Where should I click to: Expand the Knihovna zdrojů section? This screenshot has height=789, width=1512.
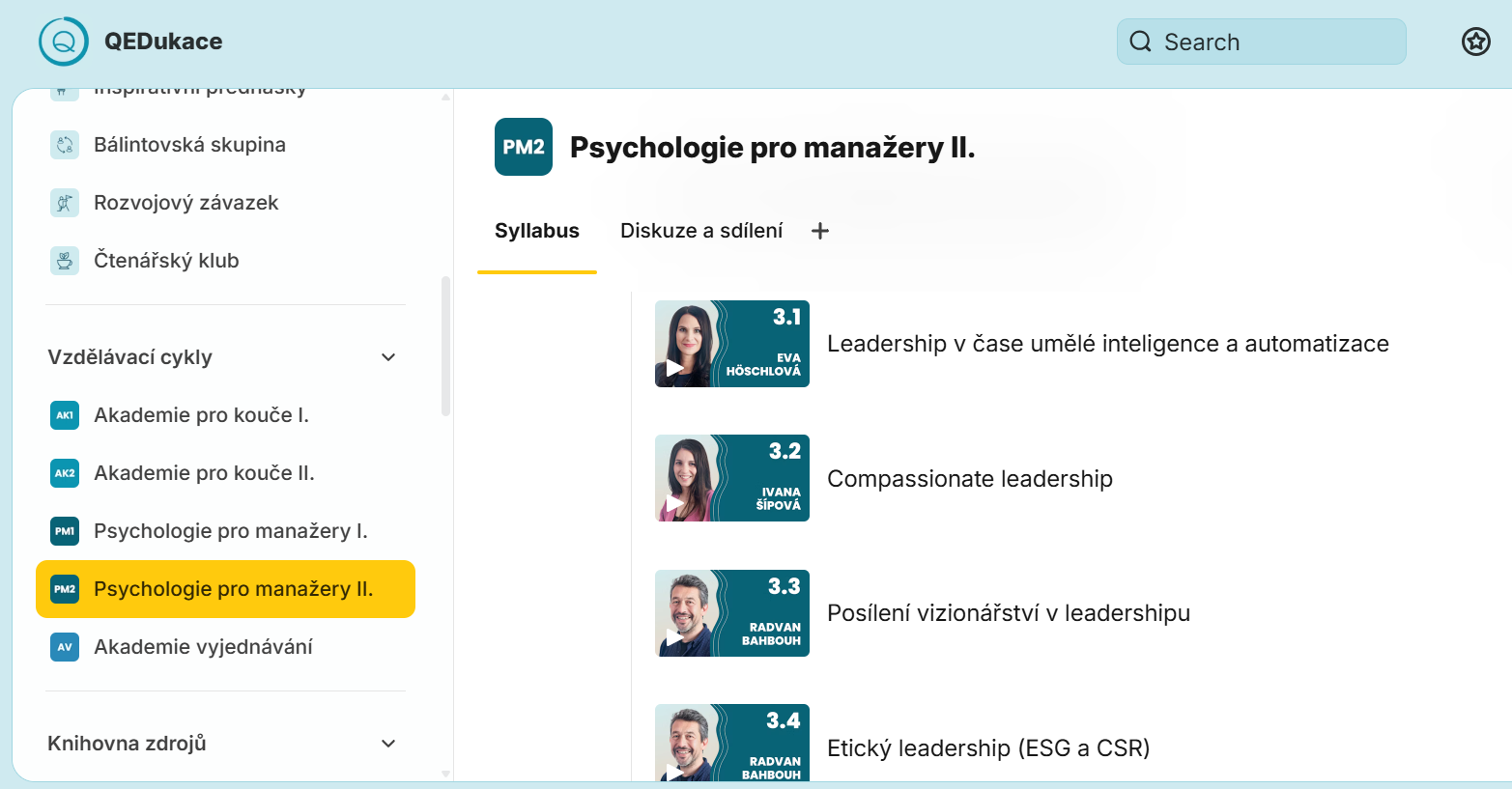pos(387,743)
